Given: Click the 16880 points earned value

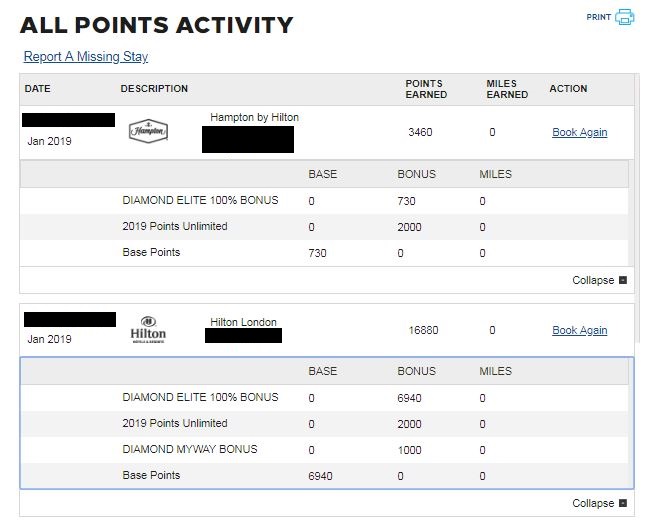Looking at the screenshot, I should [423, 330].
